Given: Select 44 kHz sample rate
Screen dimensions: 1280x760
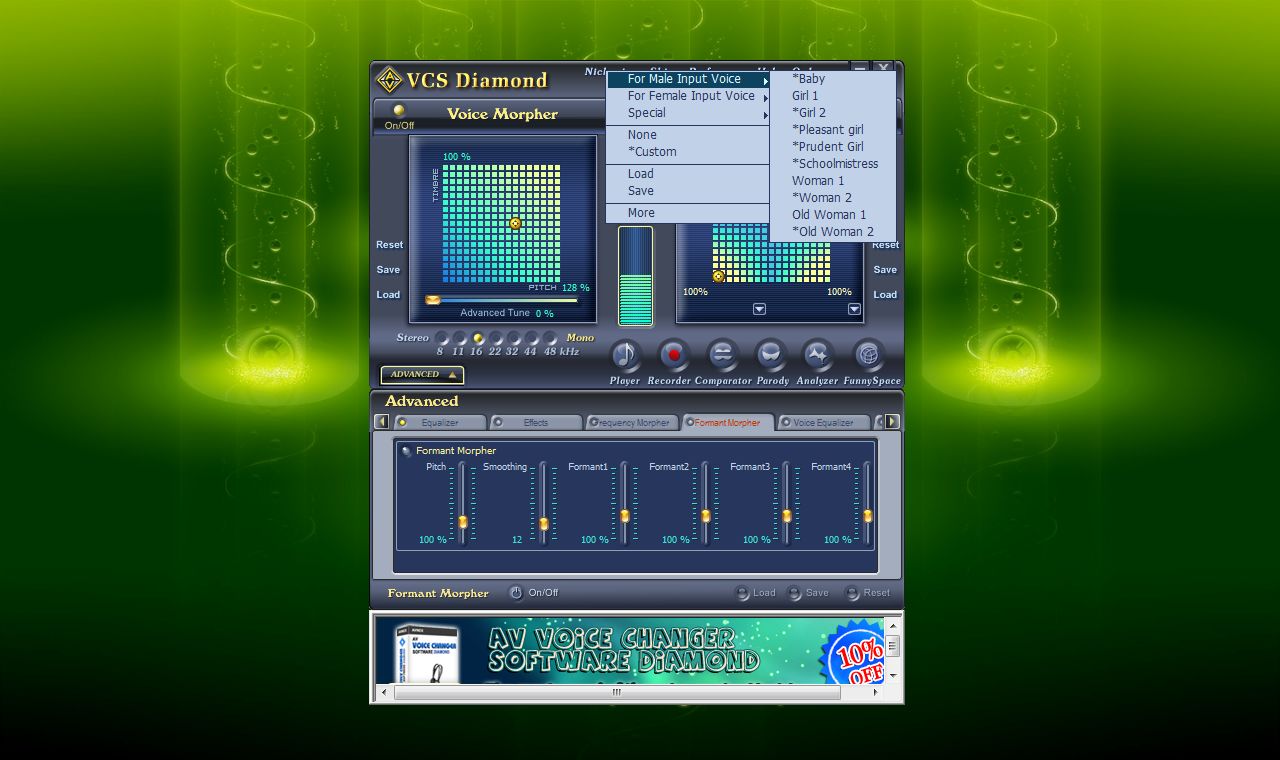Looking at the screenshot, I should coord(531,338).
